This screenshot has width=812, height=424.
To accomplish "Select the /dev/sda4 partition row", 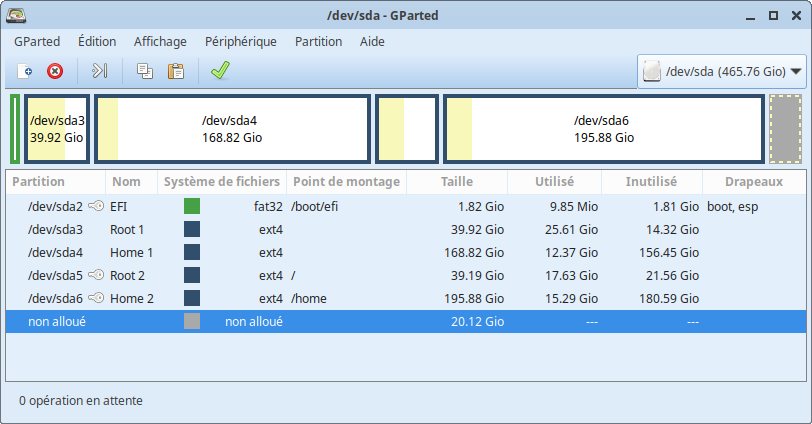I will pos(406,252).
